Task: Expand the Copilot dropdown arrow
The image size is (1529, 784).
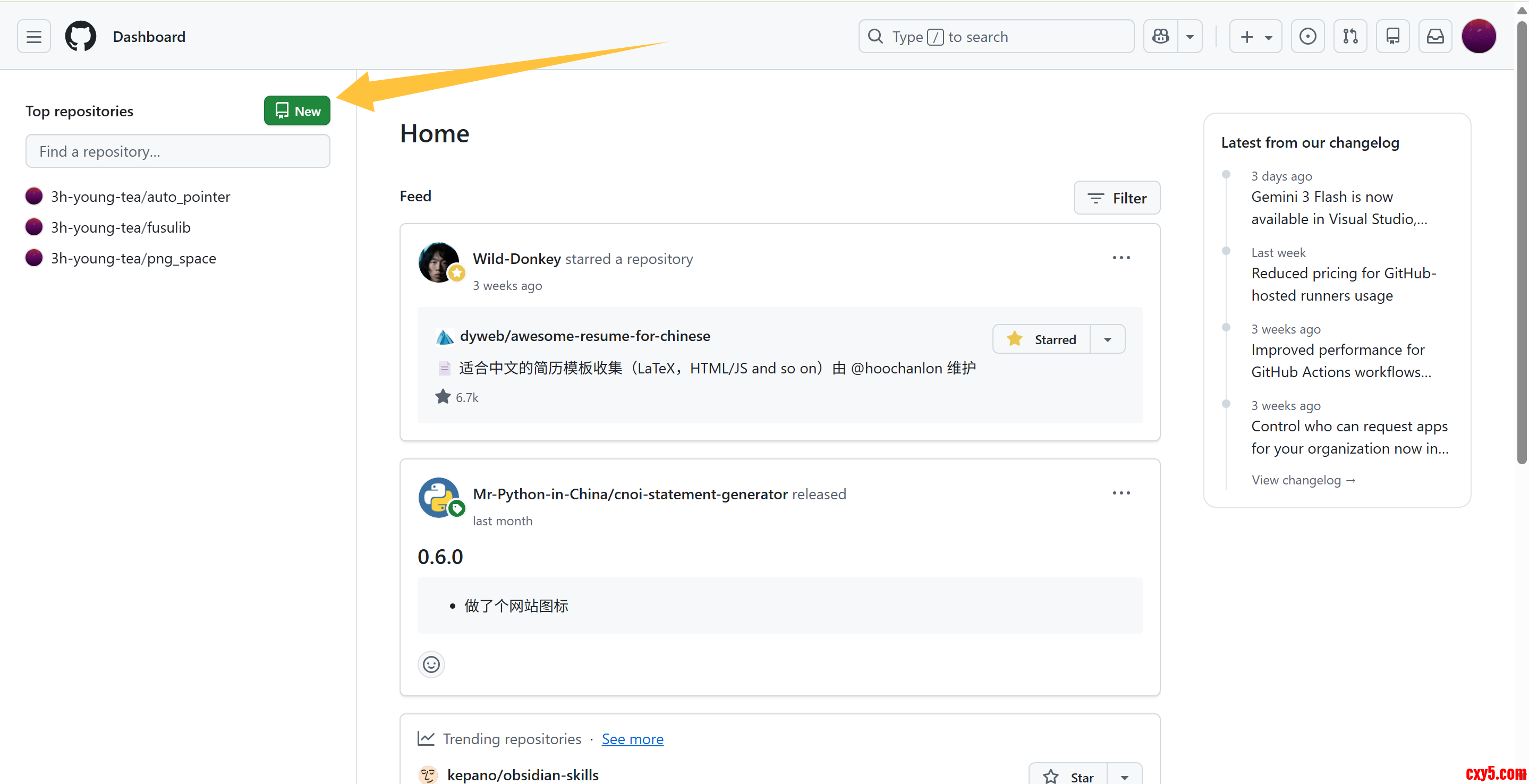Action: pos(1190,37)
